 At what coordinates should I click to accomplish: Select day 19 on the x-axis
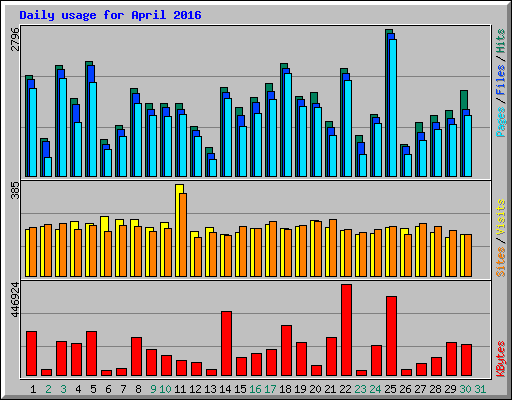pos(300,389)
